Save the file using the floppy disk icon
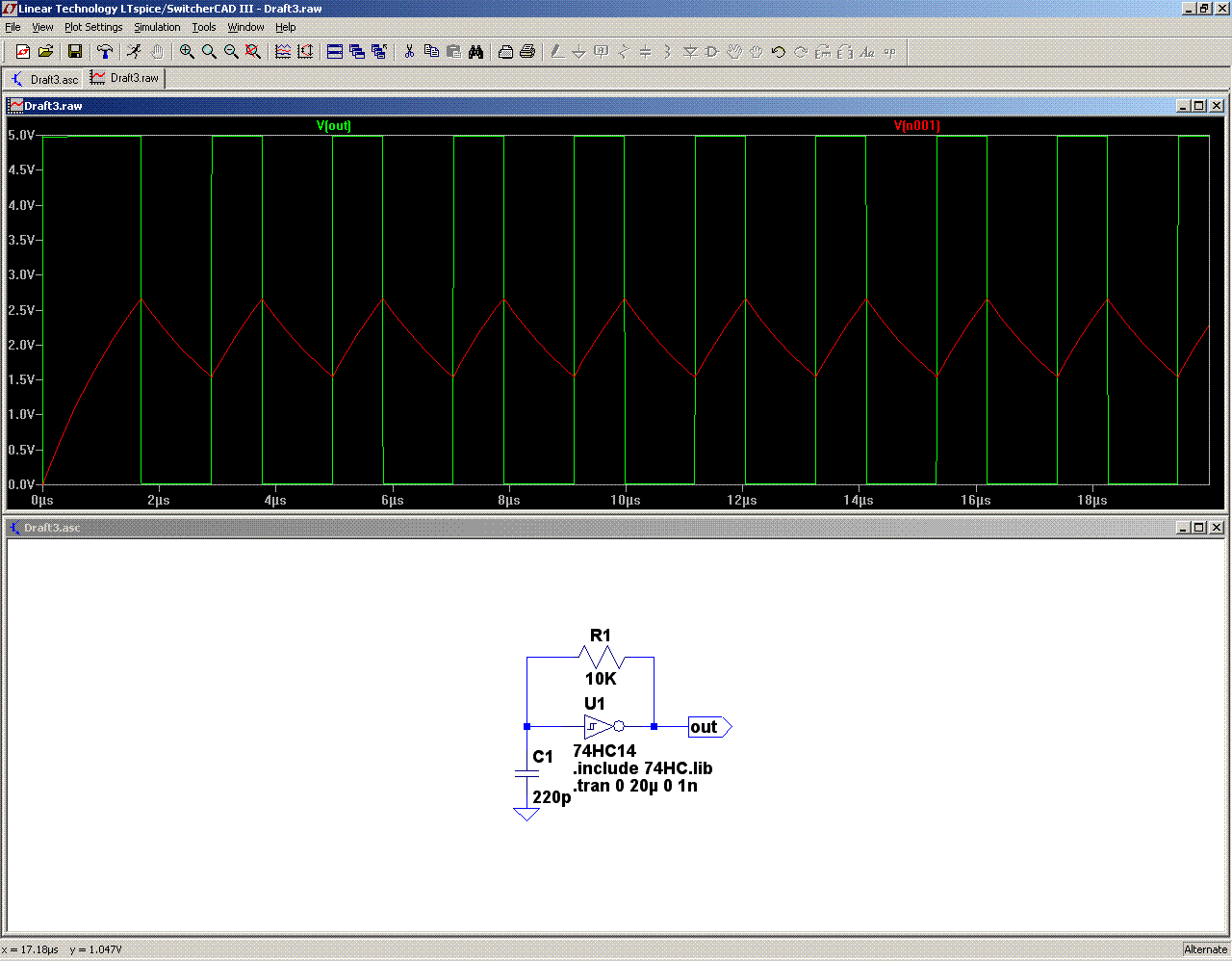The height and width of the screenshot is (961, 1232). 75,52
